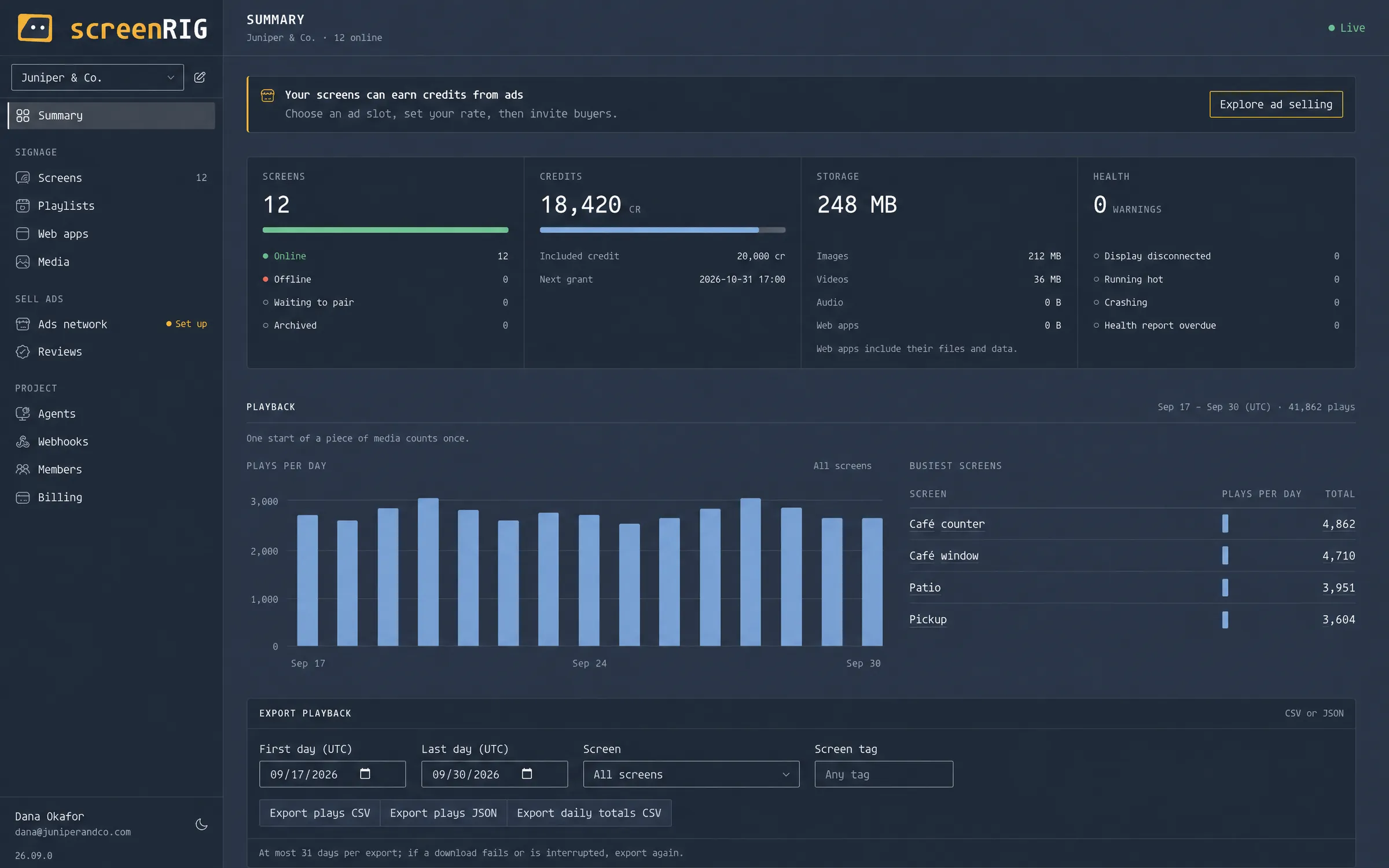Go to Playlists in sidebar
1389x868 pixels.
[111, 205]
